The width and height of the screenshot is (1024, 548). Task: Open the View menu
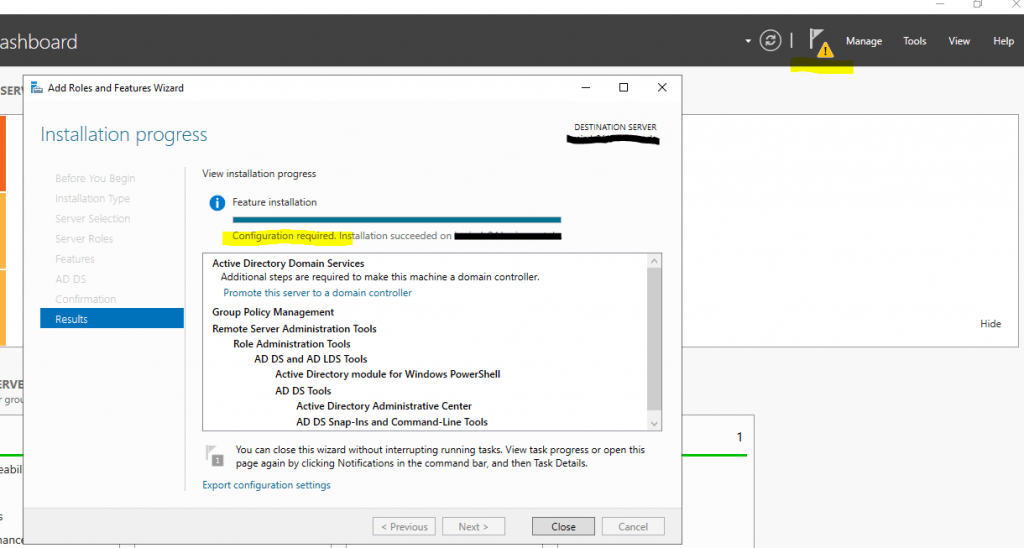pyautogui.click(x=959, y=41)
